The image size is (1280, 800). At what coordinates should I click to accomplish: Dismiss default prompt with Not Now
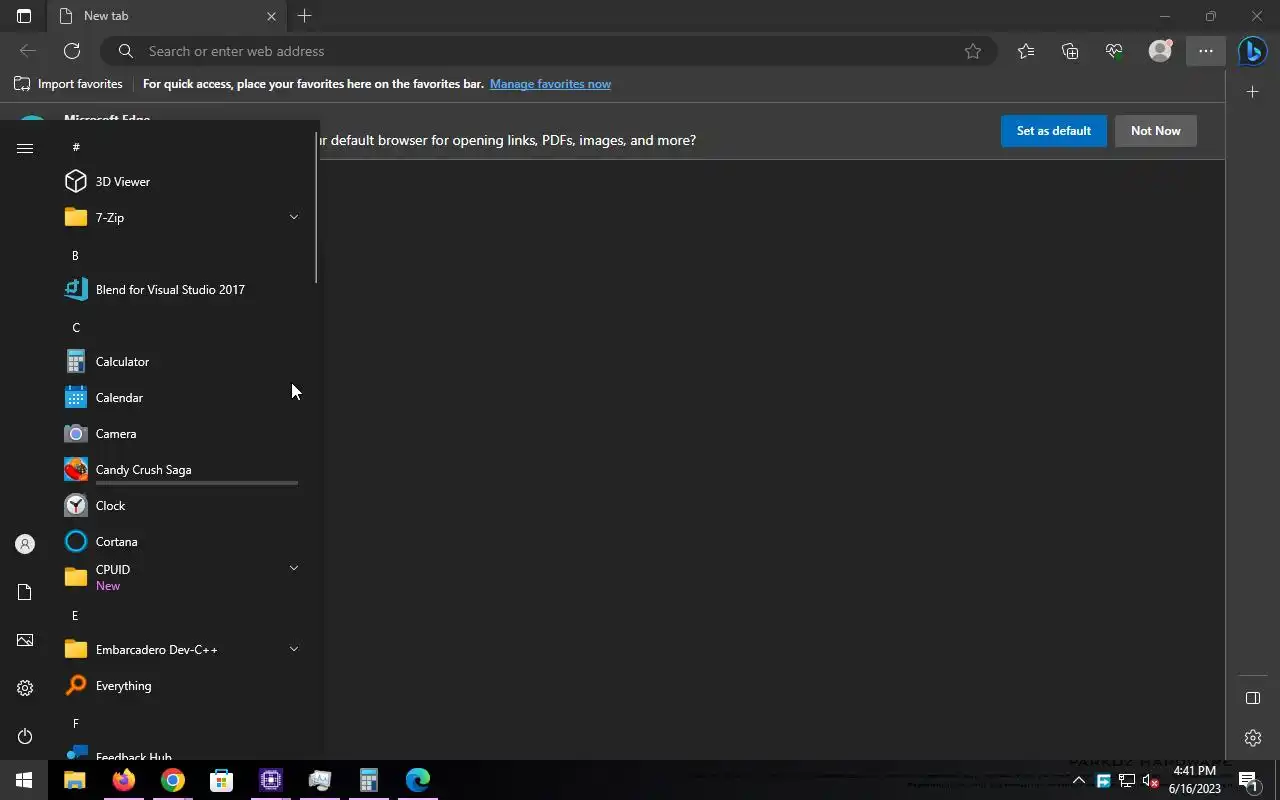coord(1156,131)
